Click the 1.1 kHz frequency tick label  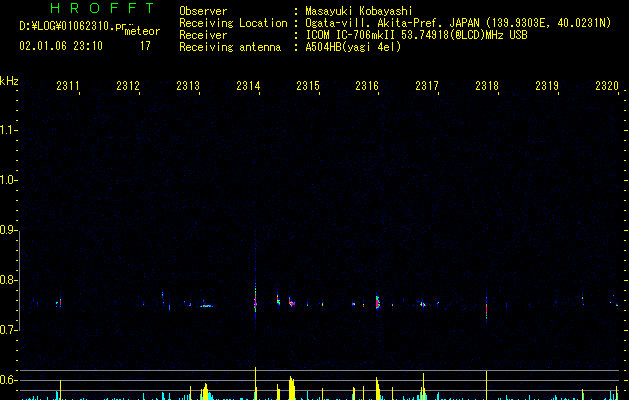(x=8, y=130)
